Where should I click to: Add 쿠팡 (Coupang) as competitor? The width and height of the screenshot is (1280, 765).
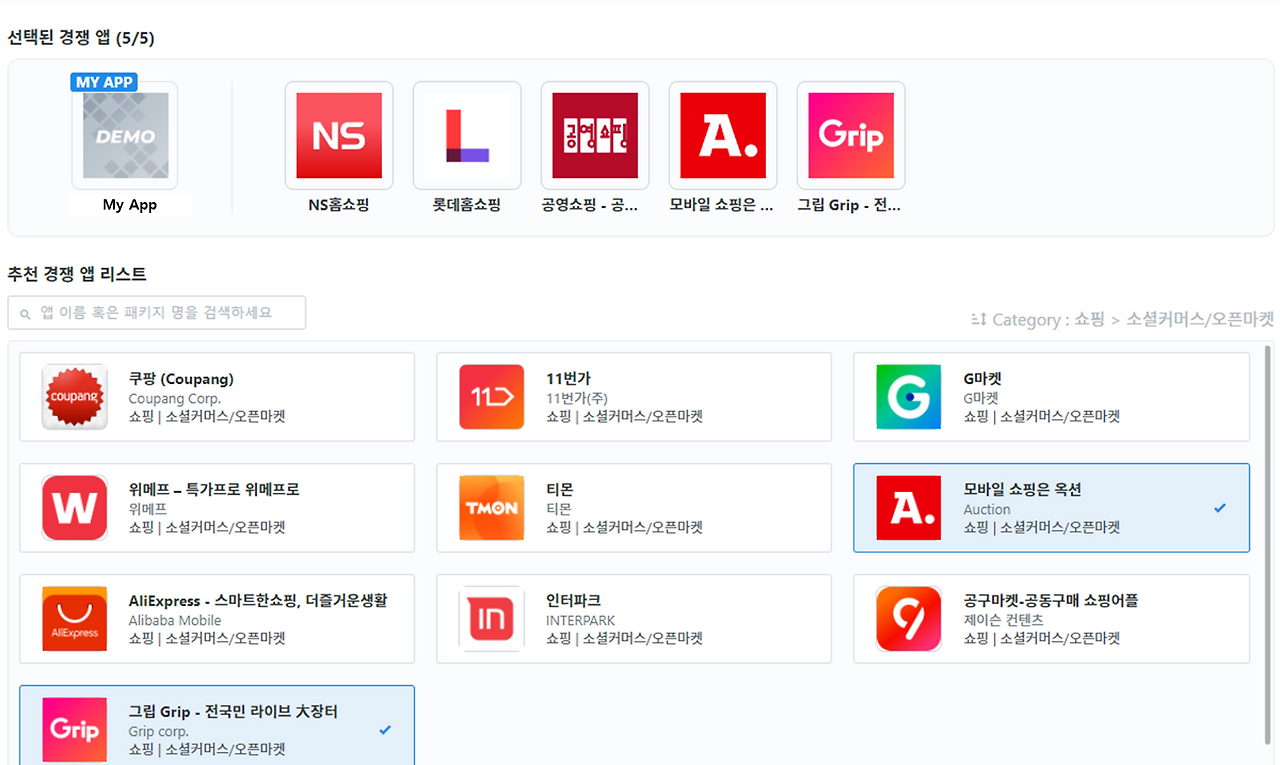click(217, 397)
